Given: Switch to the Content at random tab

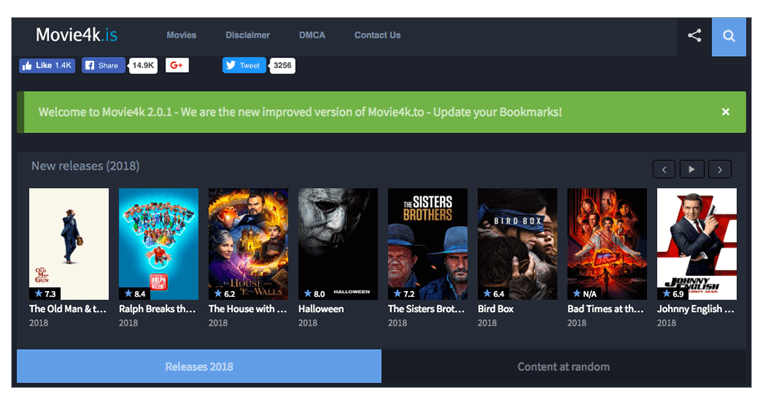Looking at the screenshot, I should pyautogui.click(x=564, y=366).
